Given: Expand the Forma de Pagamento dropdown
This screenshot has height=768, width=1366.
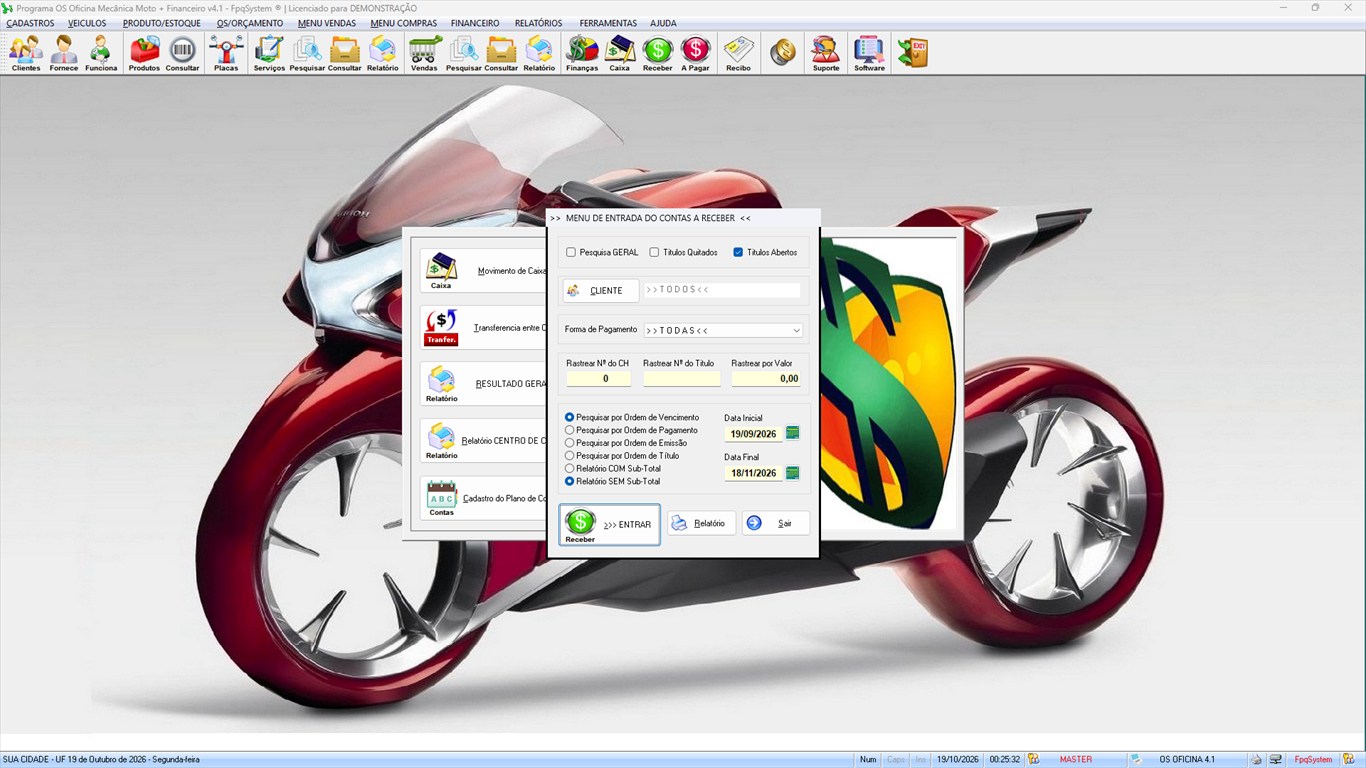Looking at the screenshot, I should 796,330.
